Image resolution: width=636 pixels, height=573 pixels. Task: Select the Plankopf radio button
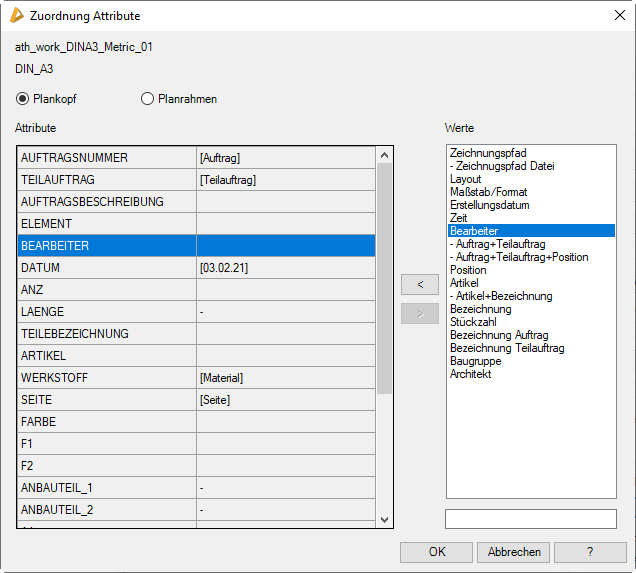click(x=23, y=99)
